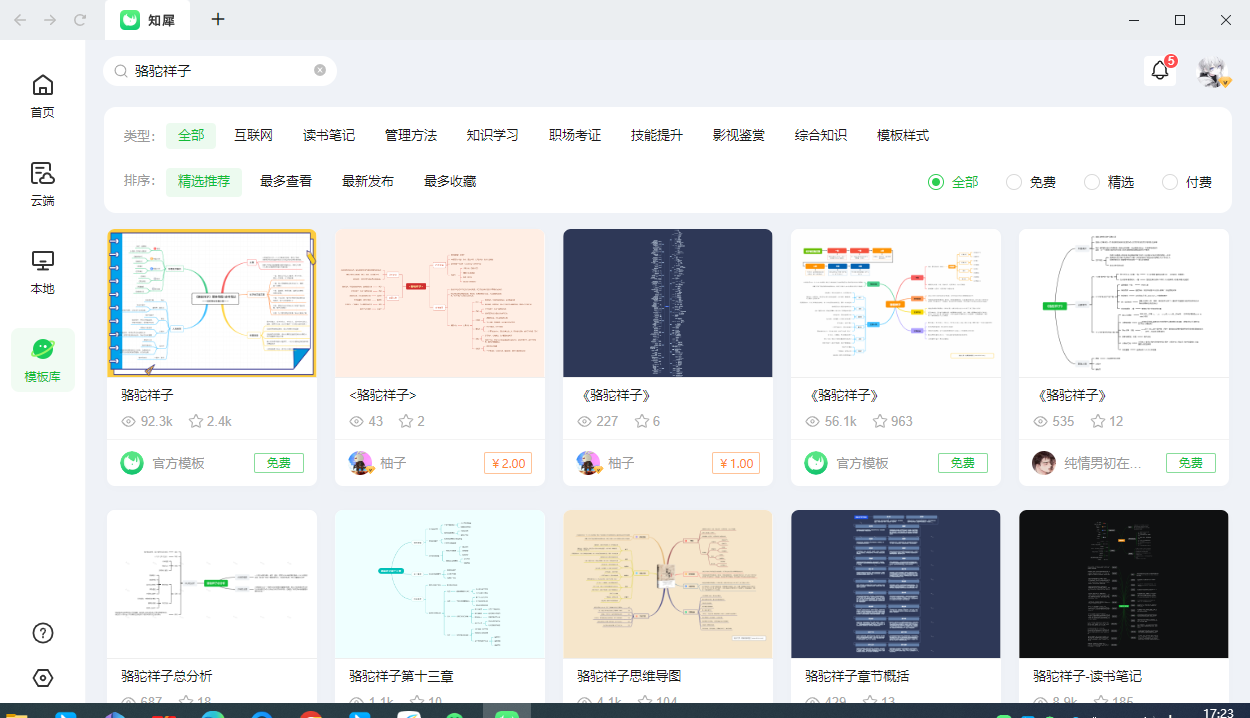Filter by 综合知识 category

pos(821,136)
